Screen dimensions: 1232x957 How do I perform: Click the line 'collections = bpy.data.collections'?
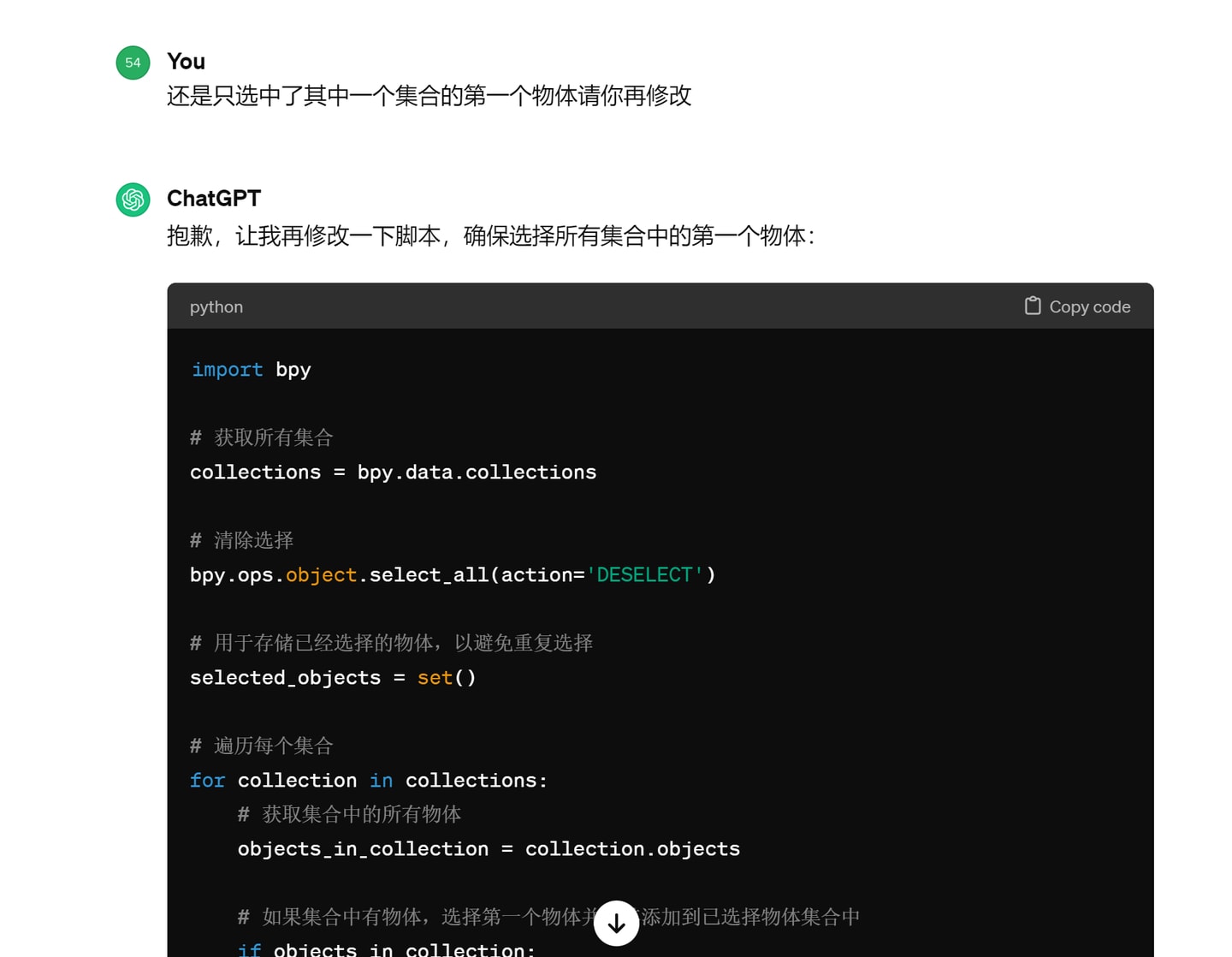(x=393, y=473)
